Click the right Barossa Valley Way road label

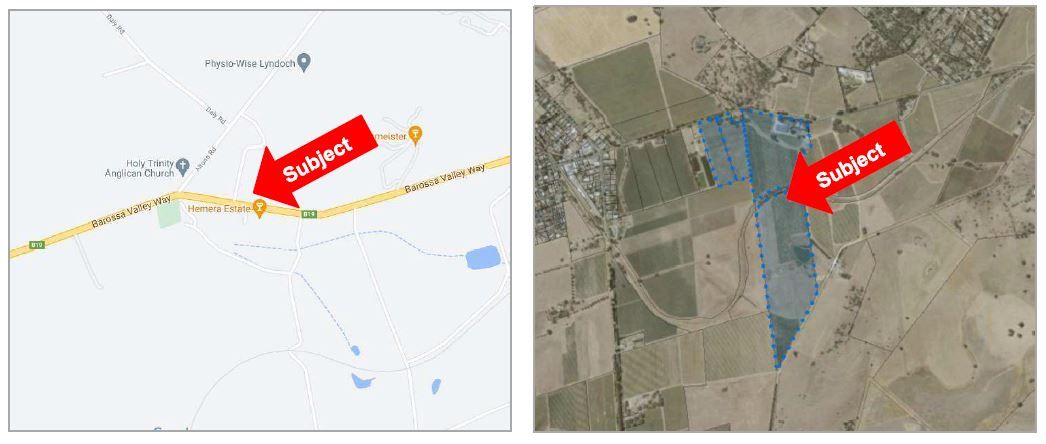click(x=445, y=180)
